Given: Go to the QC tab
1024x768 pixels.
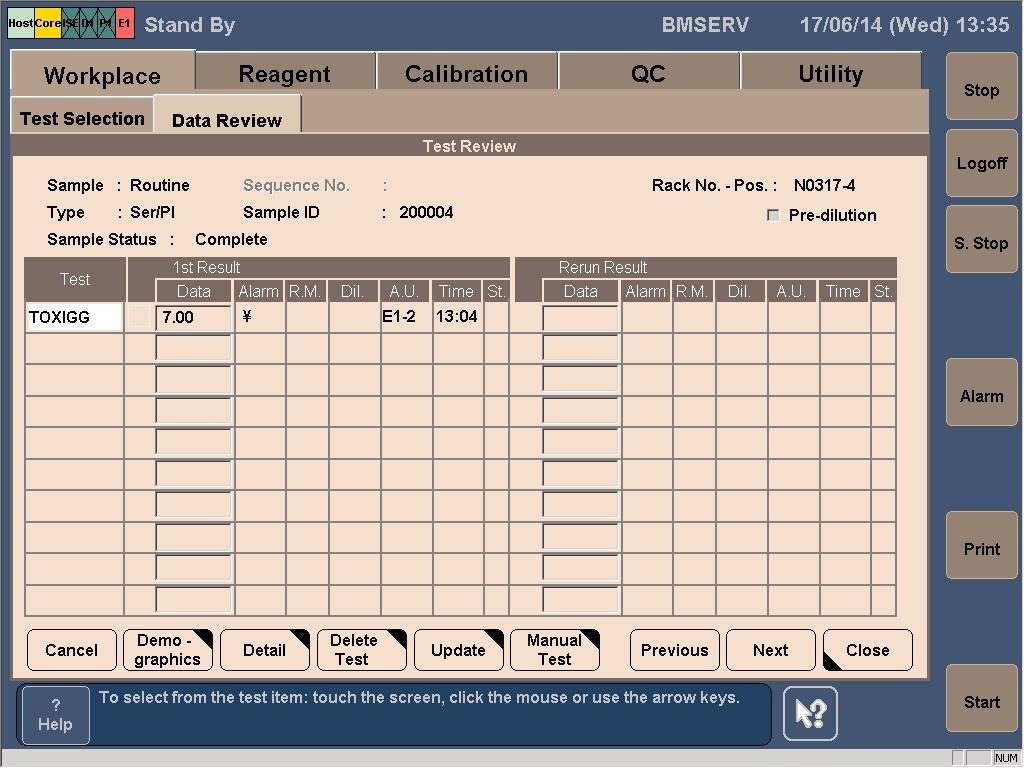Looking at the screenshot, I should 648,73.
